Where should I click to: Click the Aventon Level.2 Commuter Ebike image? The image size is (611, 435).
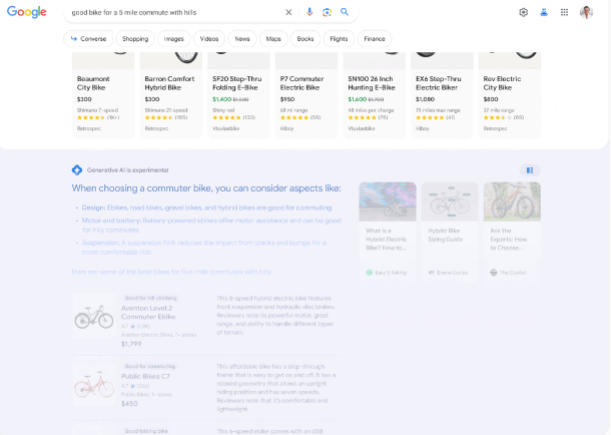94,316
